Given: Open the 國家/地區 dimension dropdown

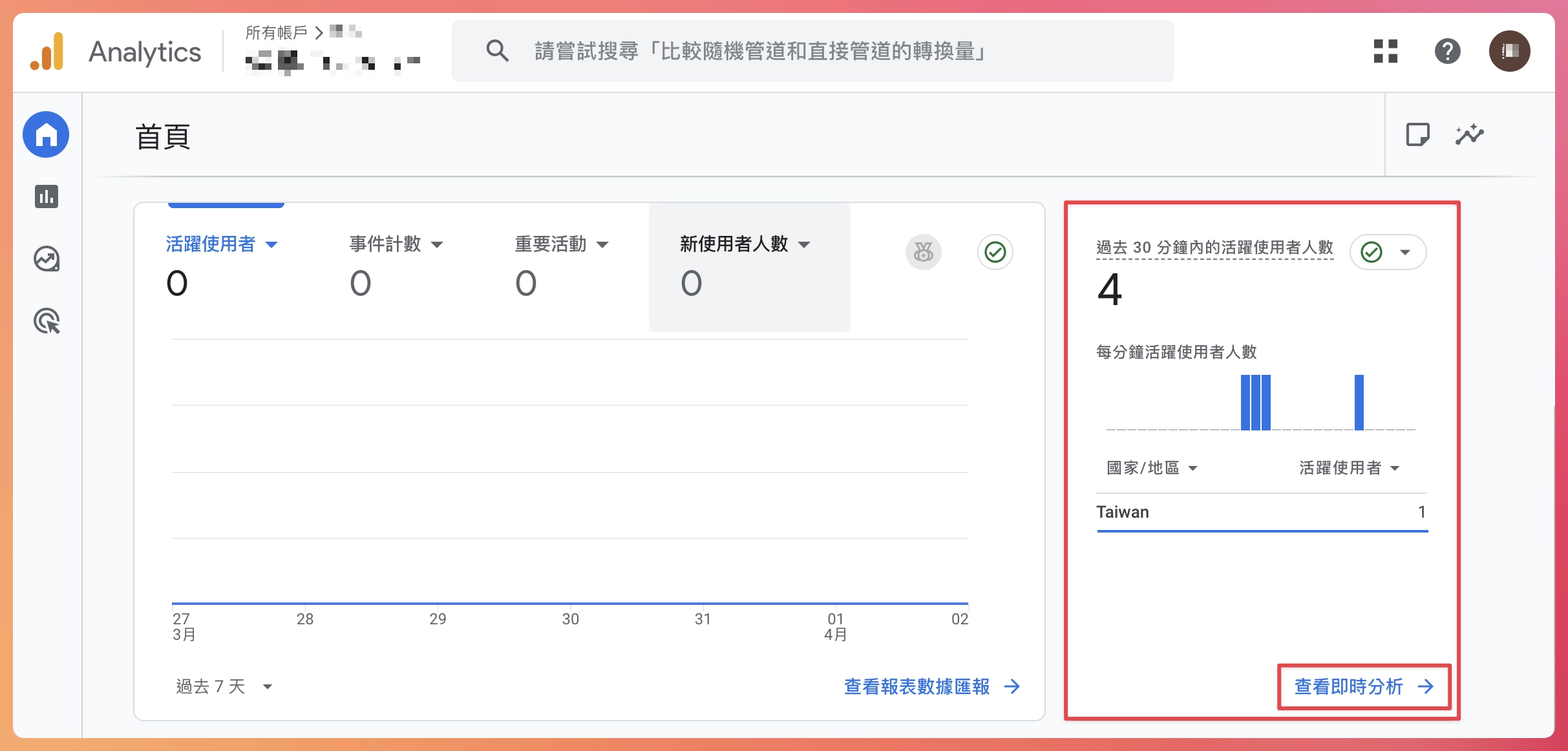Looking at the screenshot, I should point(1150,467).
